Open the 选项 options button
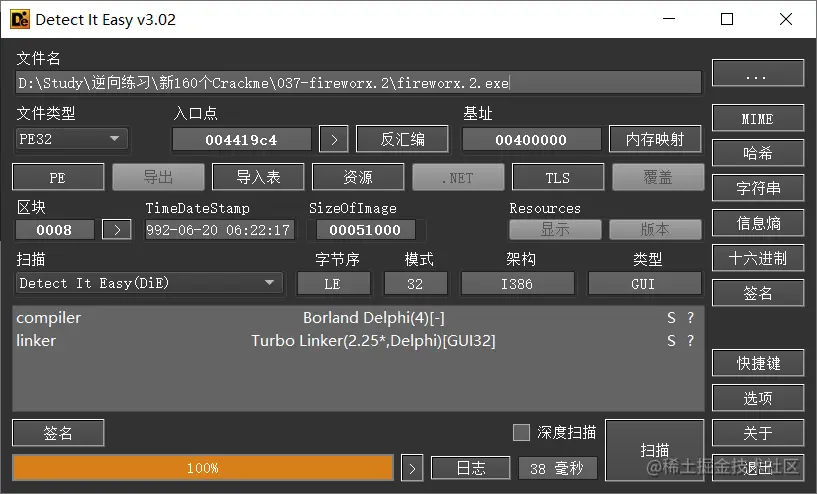This screenshot has width=817, height=494. click(758, 398)
